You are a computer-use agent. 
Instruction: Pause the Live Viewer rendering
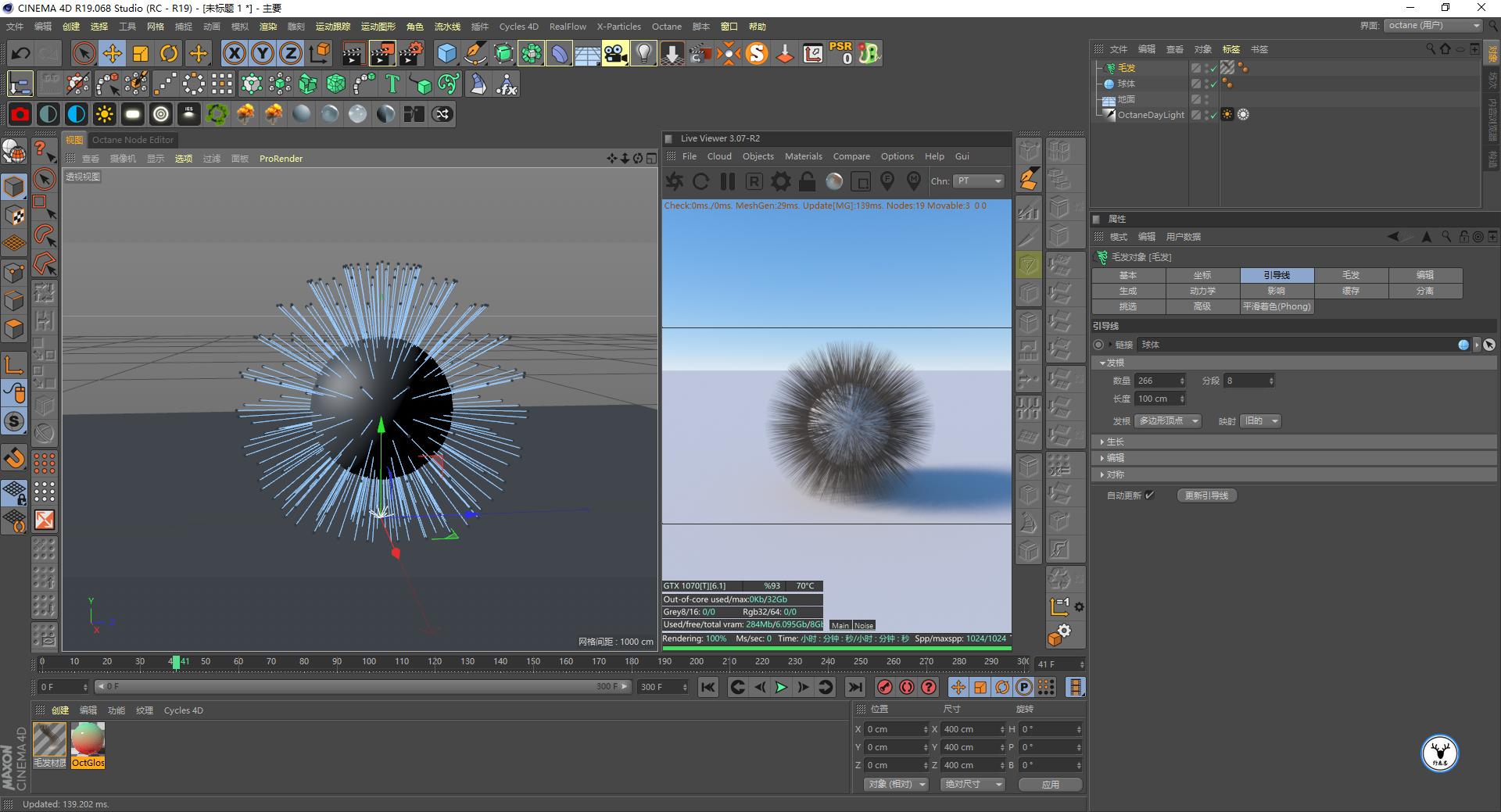(727, 181)
